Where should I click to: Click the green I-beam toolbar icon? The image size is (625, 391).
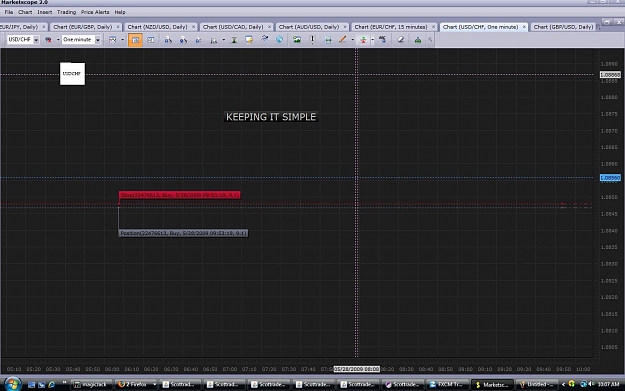(x=234, y=40)
